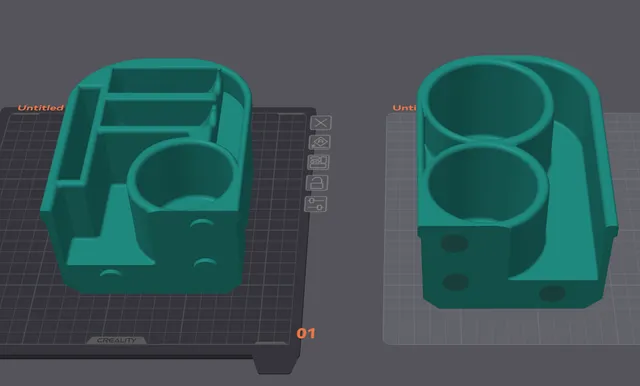This screenshot has height=386, width=640.
Task: Auto-orient objects on plate 01
Action: (320, 142)
